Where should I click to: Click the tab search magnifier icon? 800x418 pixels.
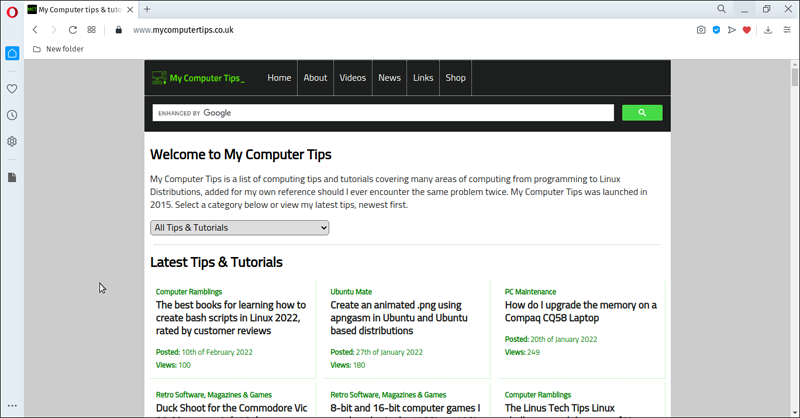pyautogui.click(x=721, y=9)
